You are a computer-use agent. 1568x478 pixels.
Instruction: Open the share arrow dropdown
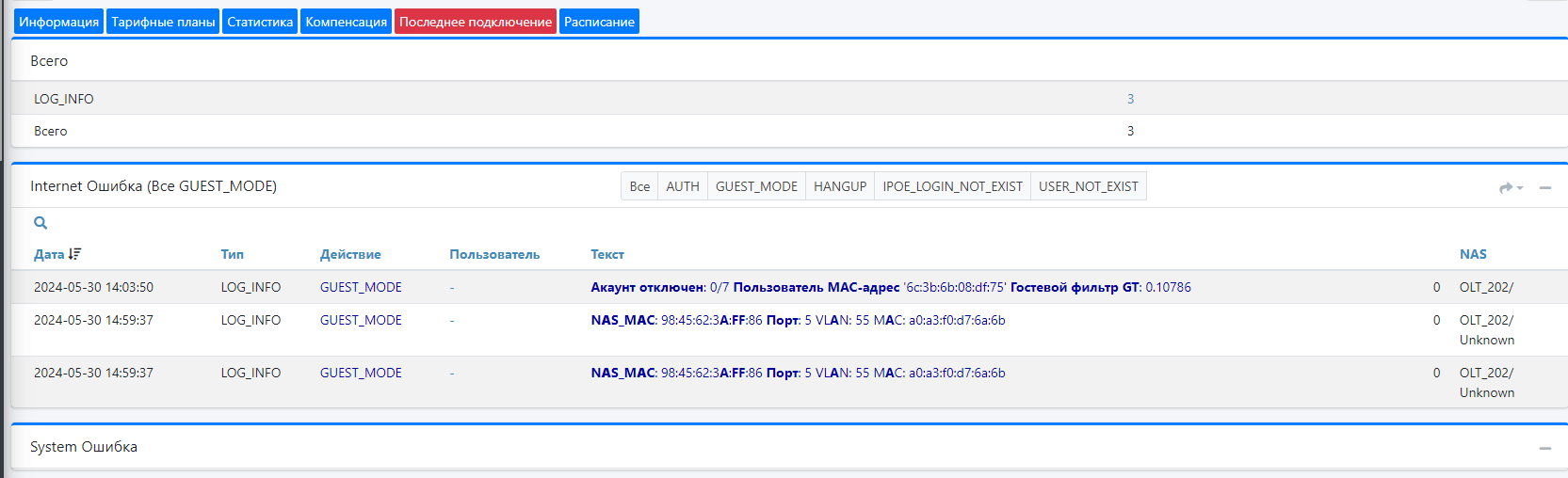(x=1511, y=187)
